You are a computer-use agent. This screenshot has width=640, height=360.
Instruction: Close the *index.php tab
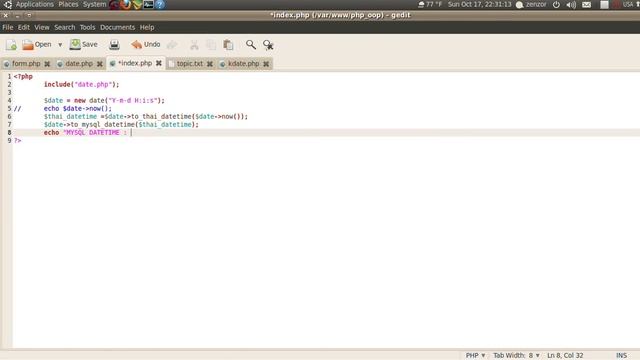point(159,63)
